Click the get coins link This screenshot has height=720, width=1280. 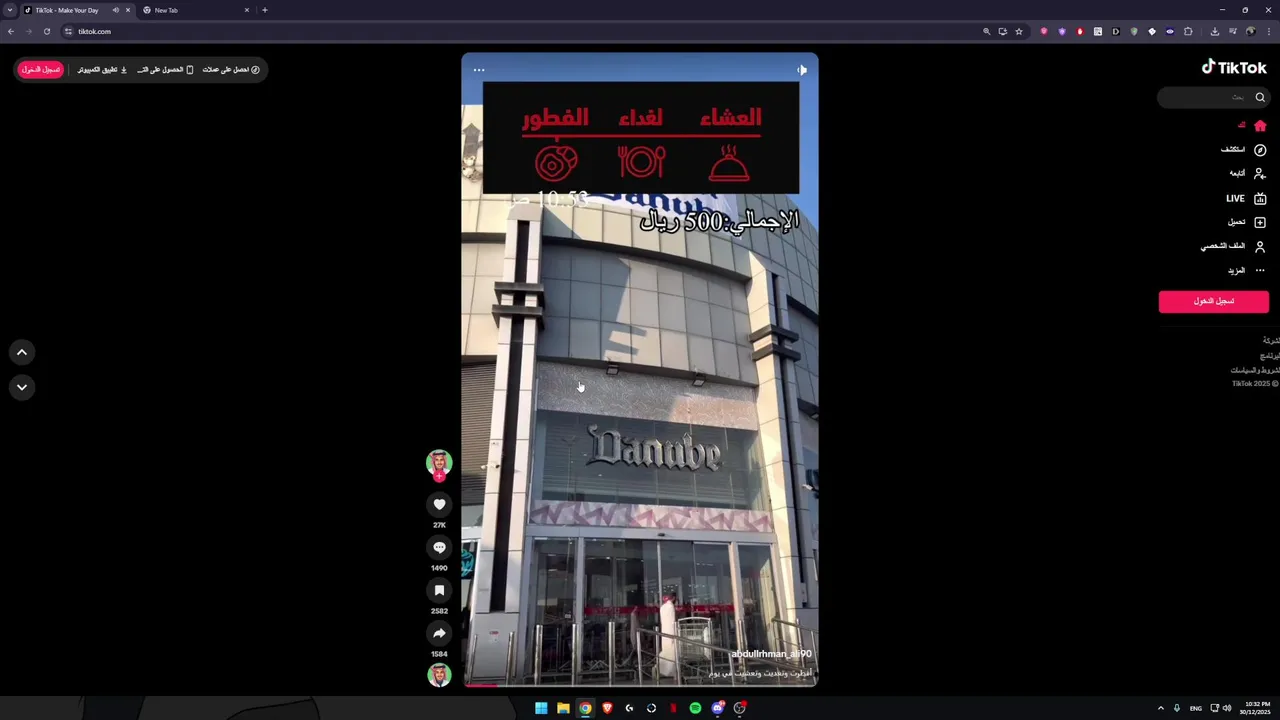[231, 70]
